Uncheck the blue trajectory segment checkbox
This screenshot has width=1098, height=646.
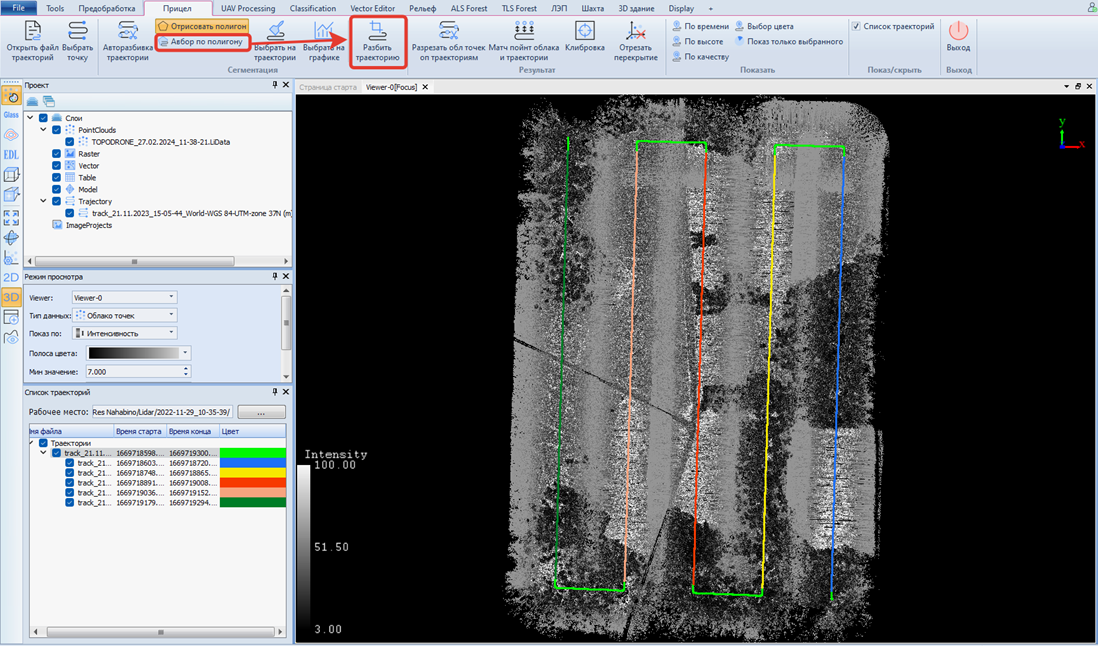click(x=69, y=463)
